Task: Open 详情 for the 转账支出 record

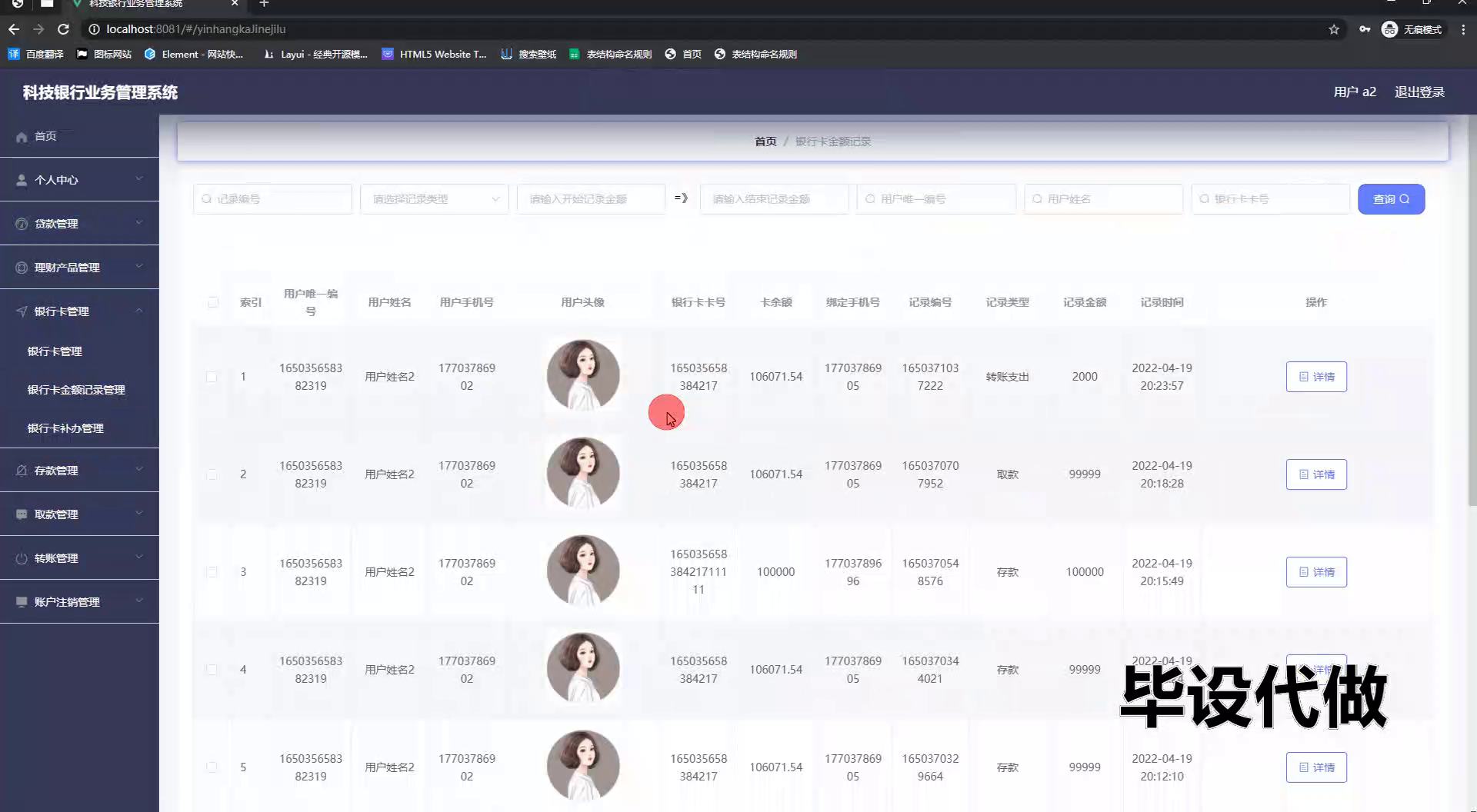Action: pos(1316,377)
